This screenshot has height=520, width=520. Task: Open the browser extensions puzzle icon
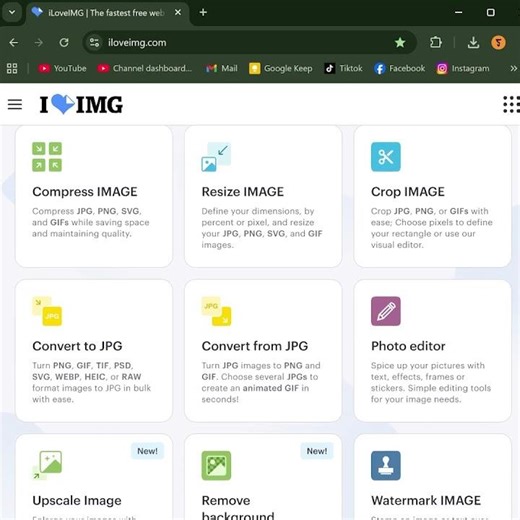click(436, 43)
